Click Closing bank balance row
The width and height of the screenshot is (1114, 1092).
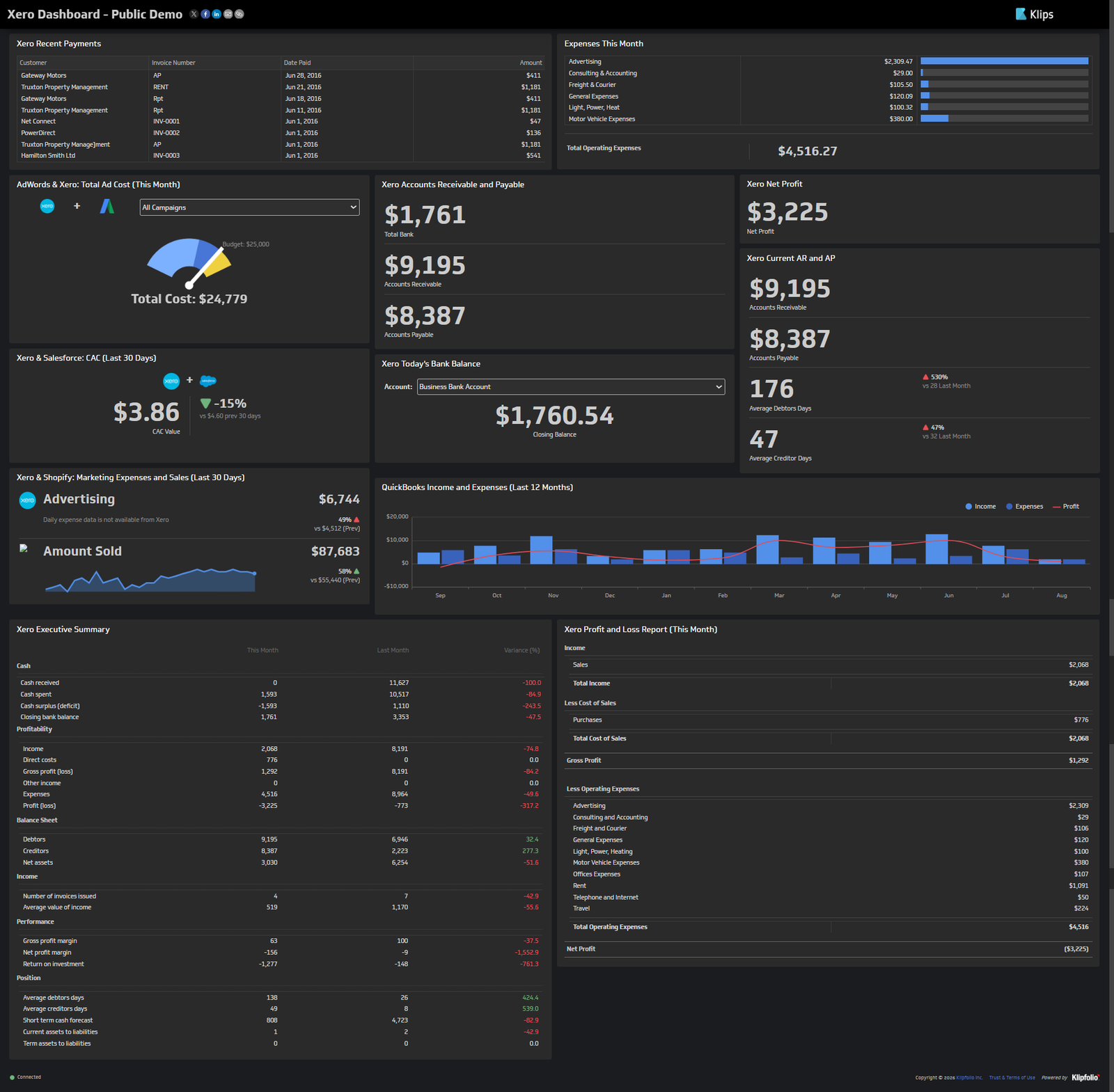click(x=281, y=717)
